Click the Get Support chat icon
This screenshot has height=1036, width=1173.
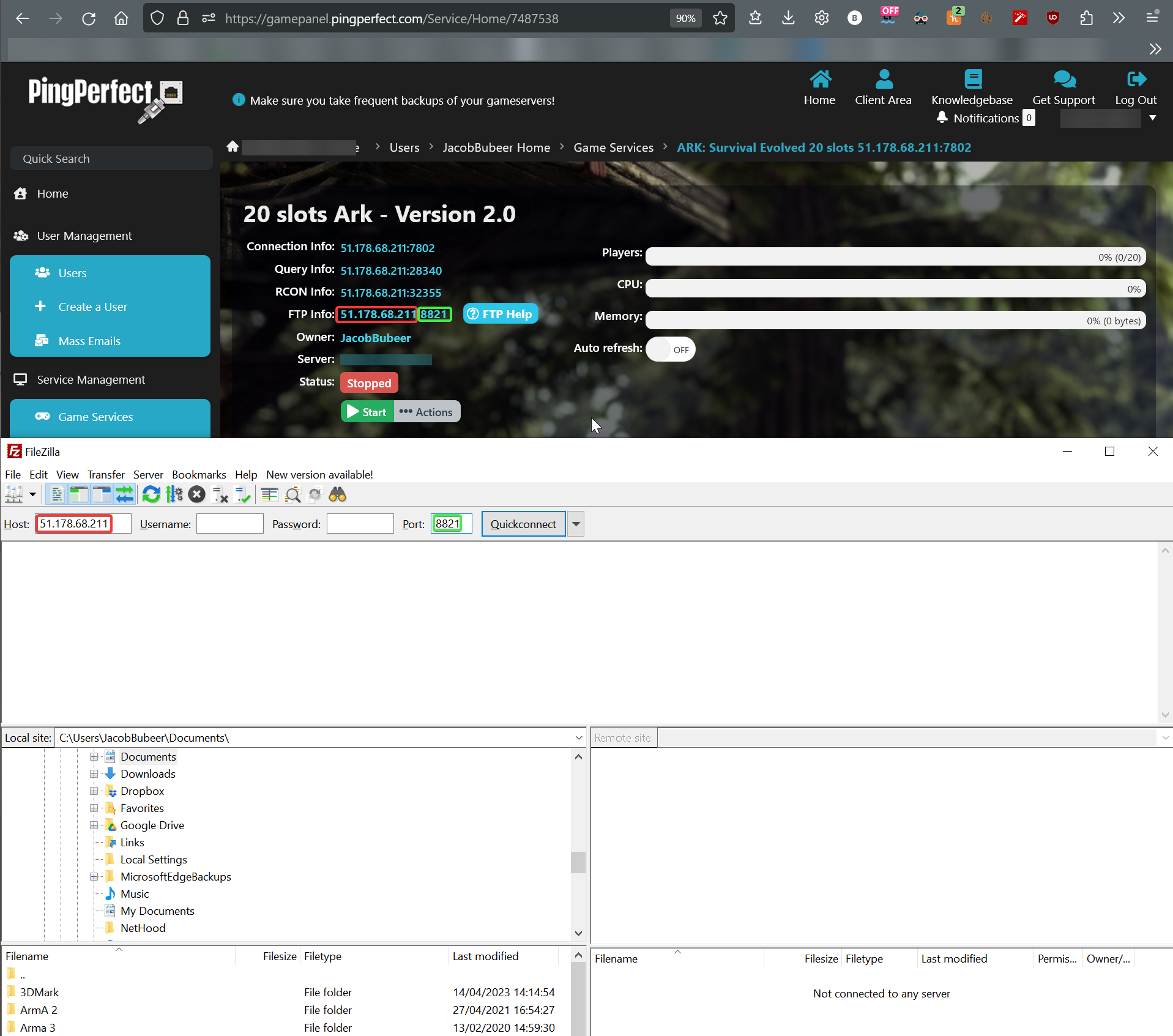(1064, 80)
